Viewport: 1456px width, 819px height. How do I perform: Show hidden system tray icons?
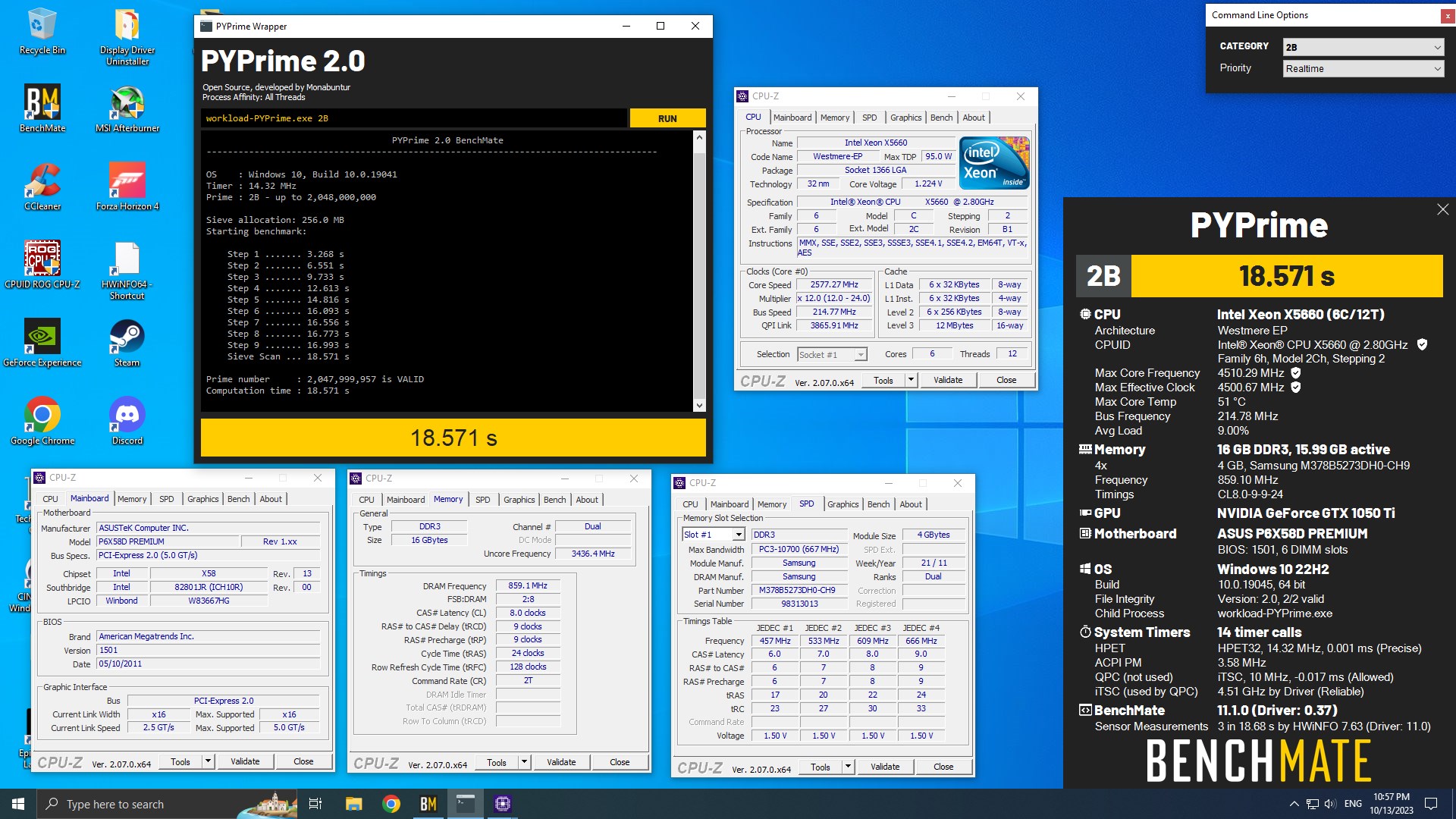pos(1294,804)
